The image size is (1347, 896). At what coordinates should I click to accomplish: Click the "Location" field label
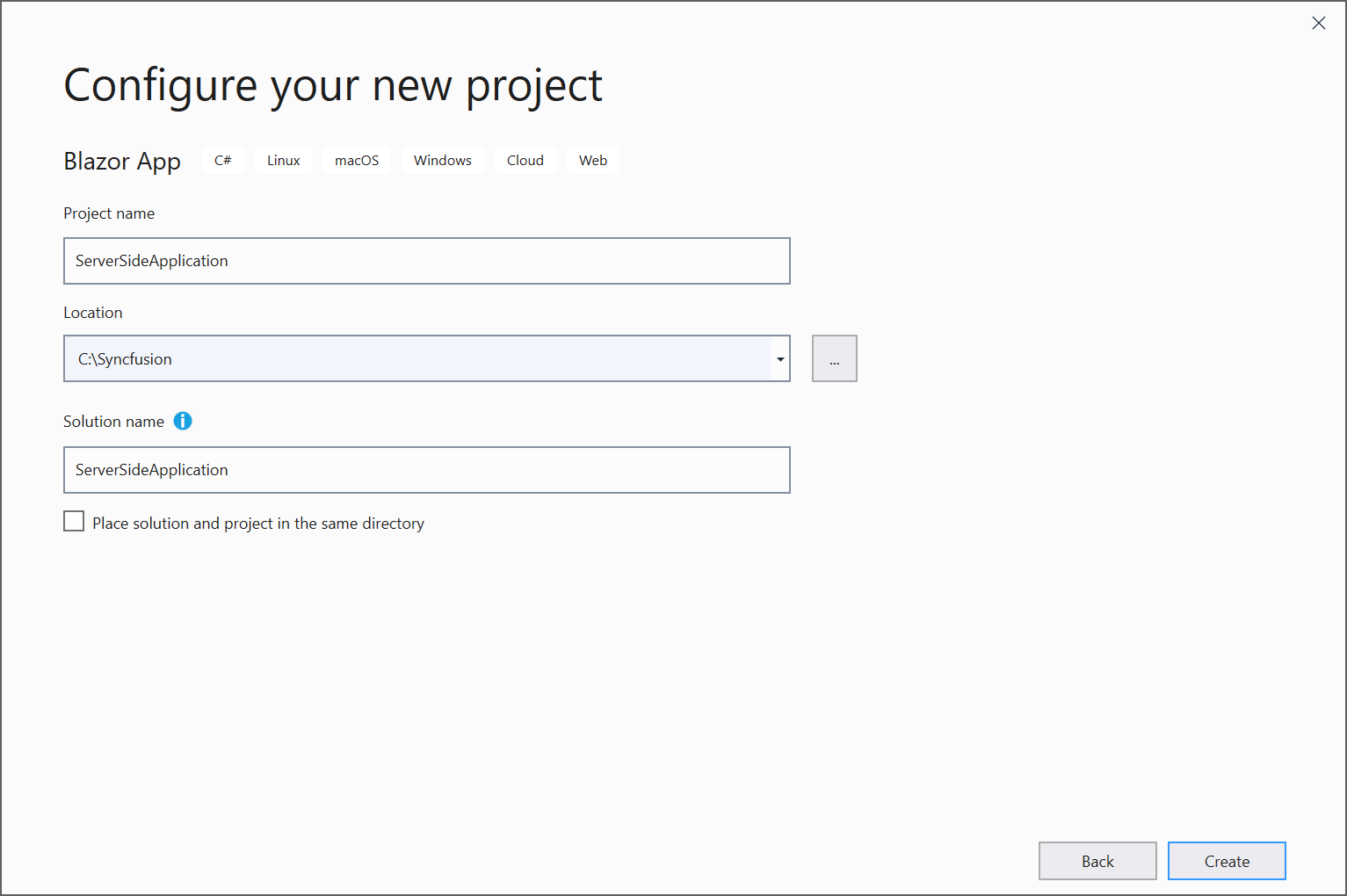pos(93,313)
